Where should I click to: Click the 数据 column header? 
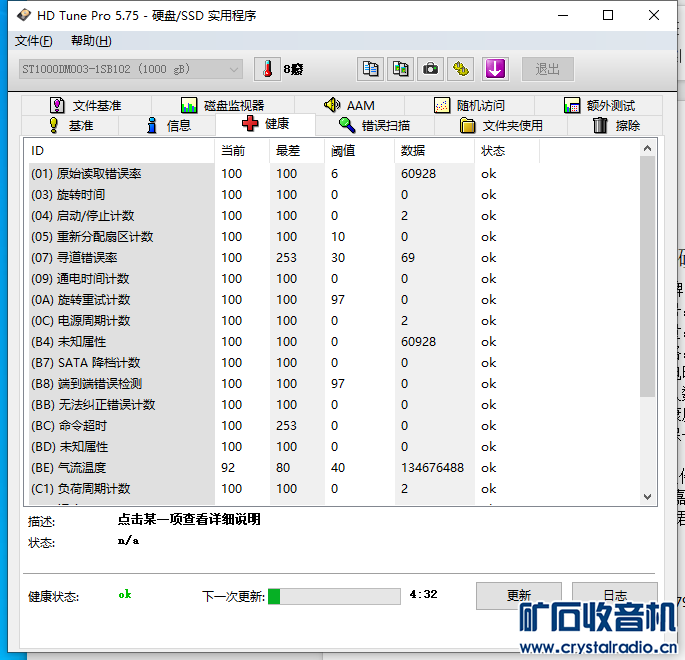tap(434, 151)
